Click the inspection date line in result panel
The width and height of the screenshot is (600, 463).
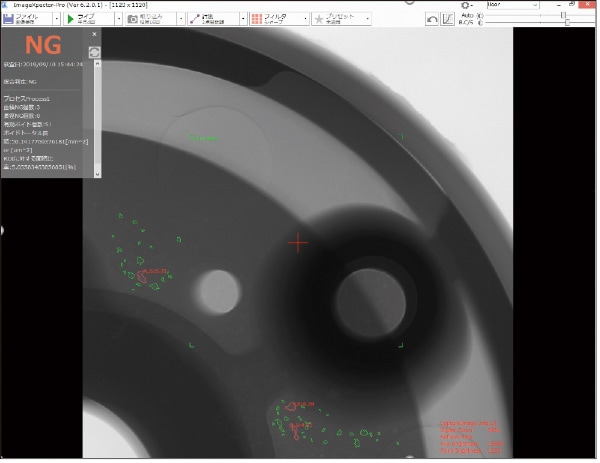[43, 64]
